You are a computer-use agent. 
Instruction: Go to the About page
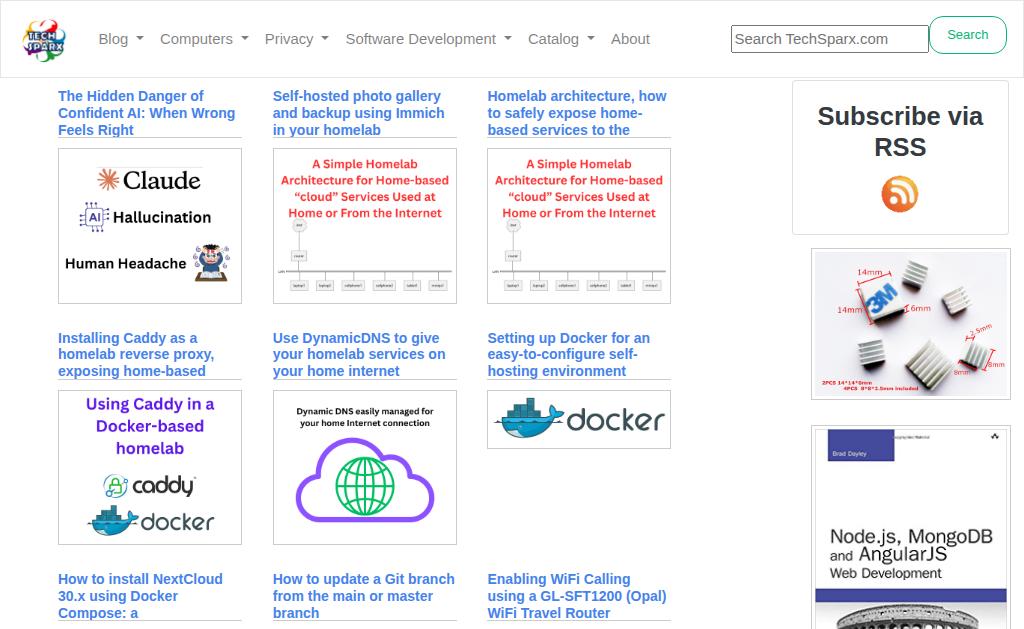coord(630,39)
